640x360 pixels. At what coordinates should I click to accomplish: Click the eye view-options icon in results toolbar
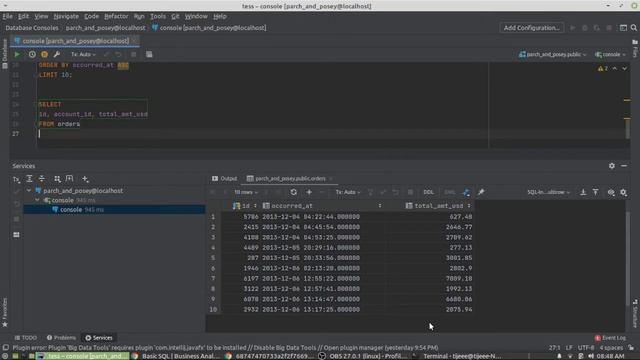click(x=611, y=192)
